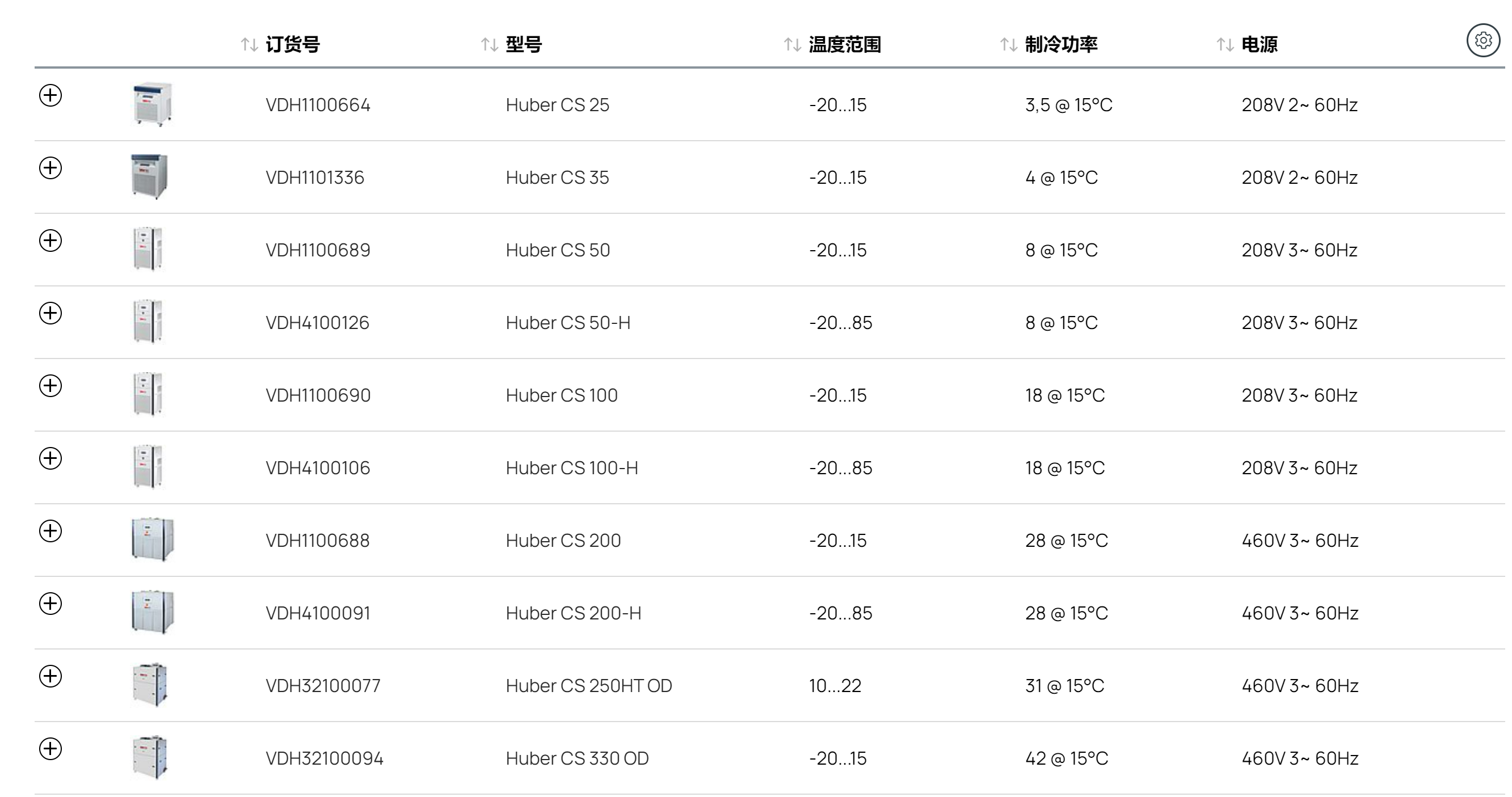This screenshot has height=797, width=1512.
Task: Click the 订货号 column header label
Action: pyautogui.click(x=293, y=45)
